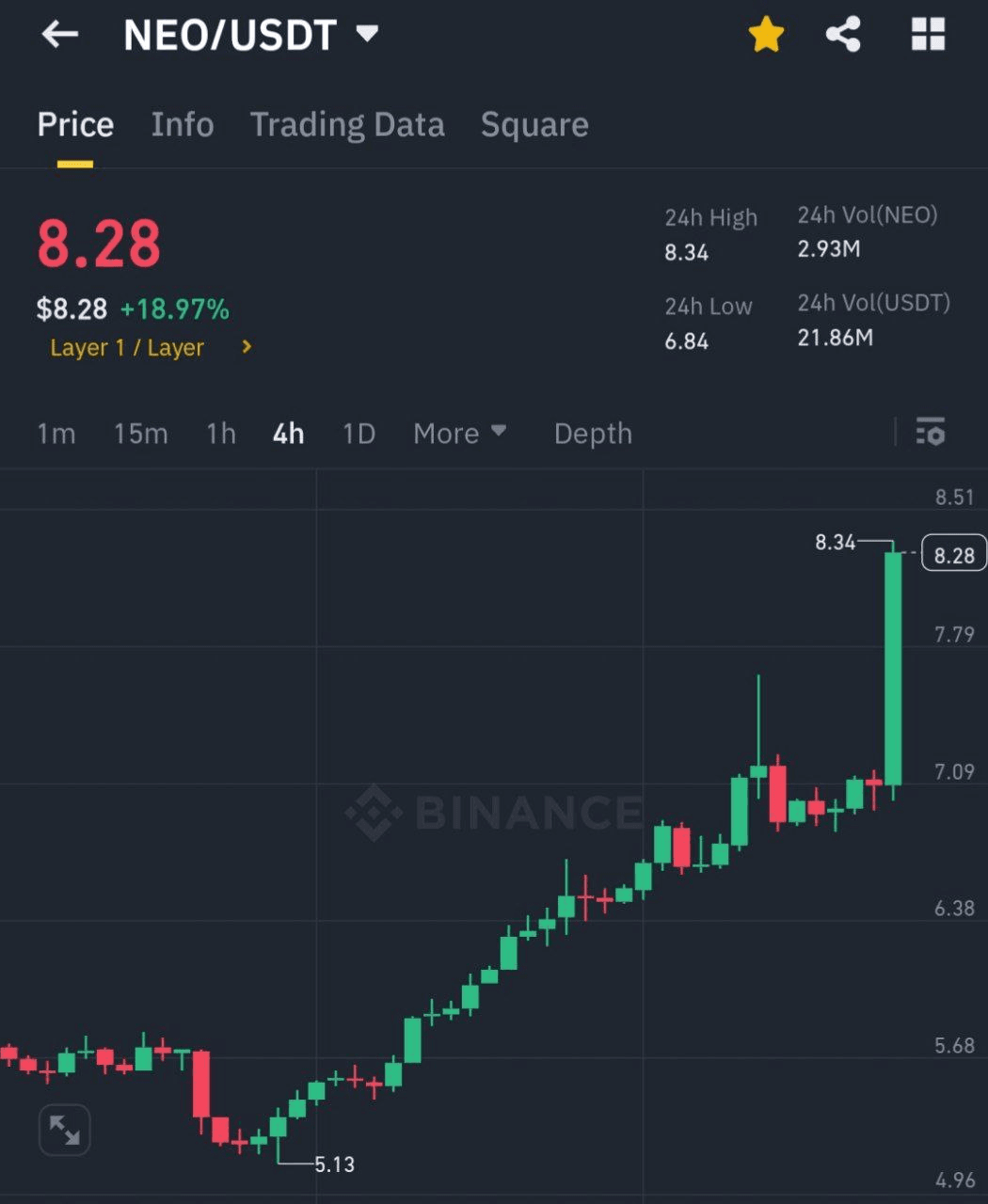
Task: Switch to the 1h interval
Action: (x=221, y=434)
